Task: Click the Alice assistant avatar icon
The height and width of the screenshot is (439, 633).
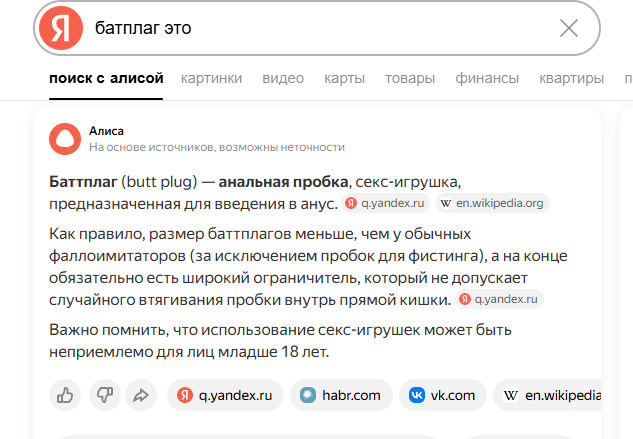Action: (63, 138)
